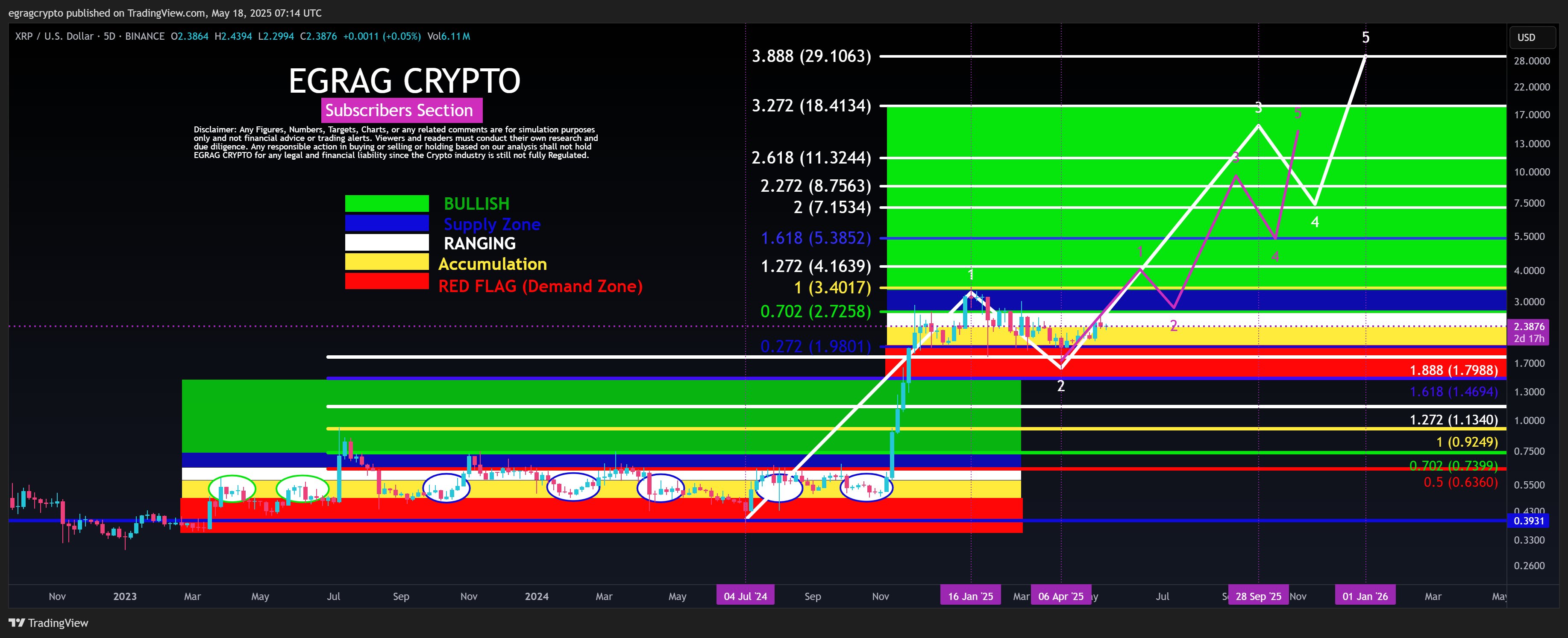Click Fibonacci label 2 (7.1534)
1568x638 pixels.
tap(832, 208)
